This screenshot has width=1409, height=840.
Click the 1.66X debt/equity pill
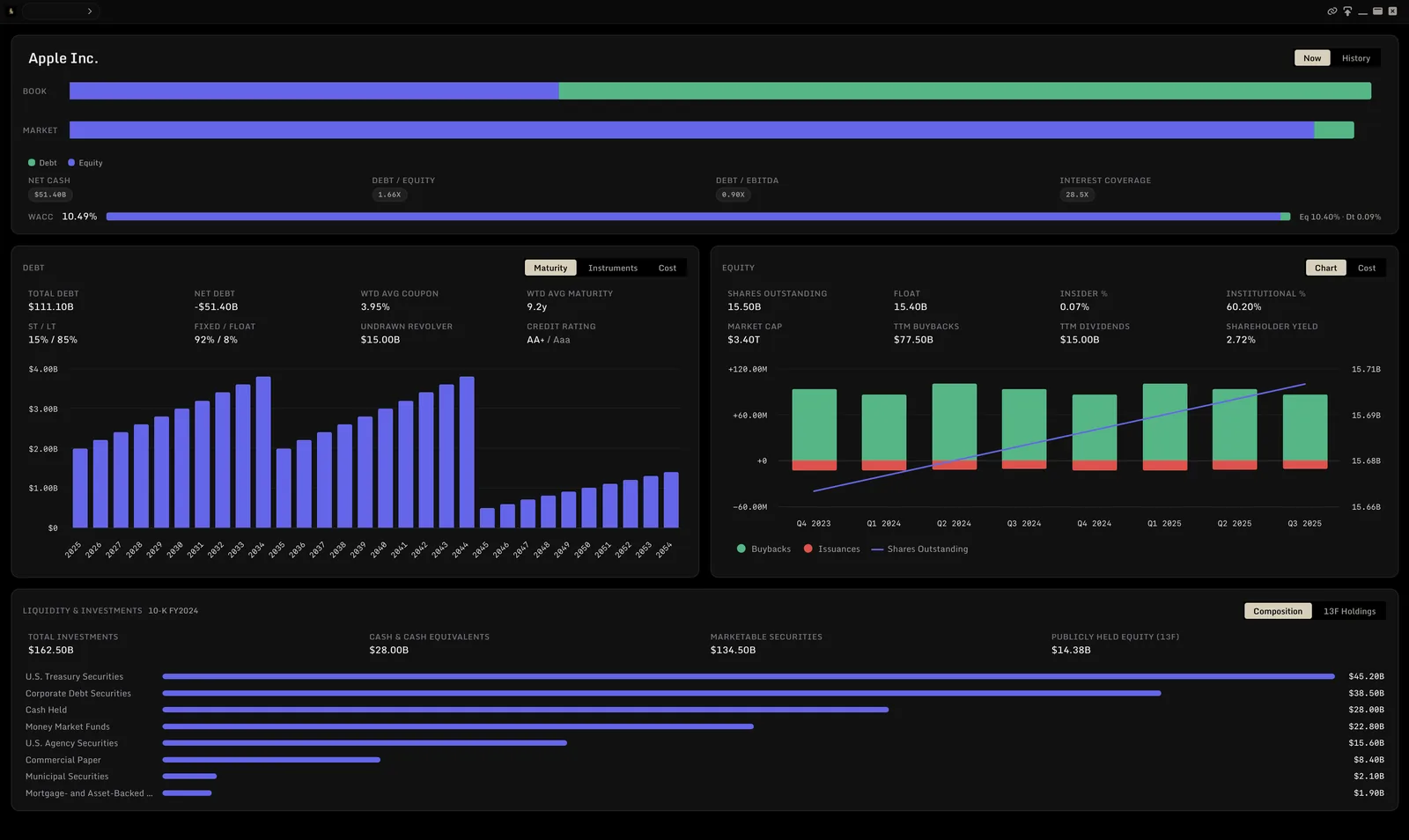[x=389, y=195]
